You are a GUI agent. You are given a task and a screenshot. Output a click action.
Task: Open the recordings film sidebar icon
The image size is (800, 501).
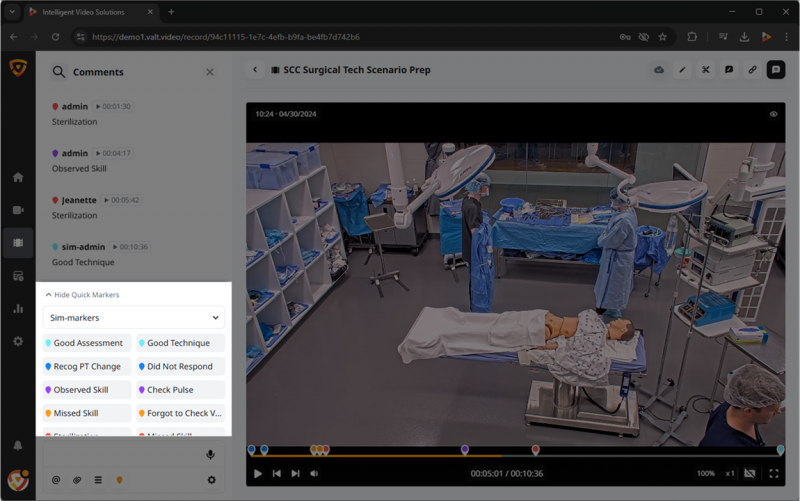tap(18, 243)
